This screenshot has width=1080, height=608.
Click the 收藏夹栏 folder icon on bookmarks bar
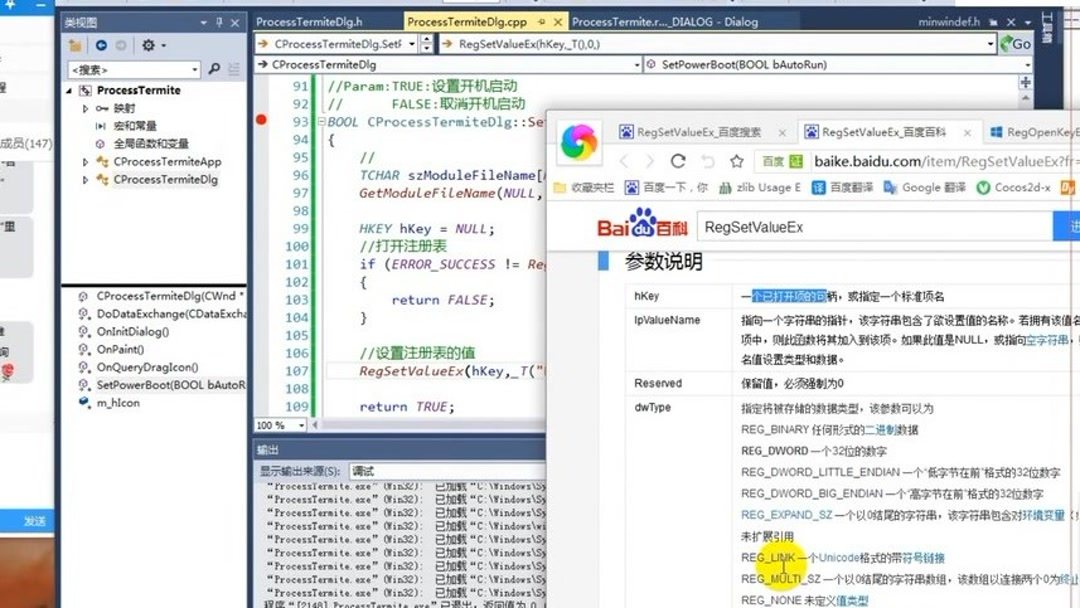558,186
